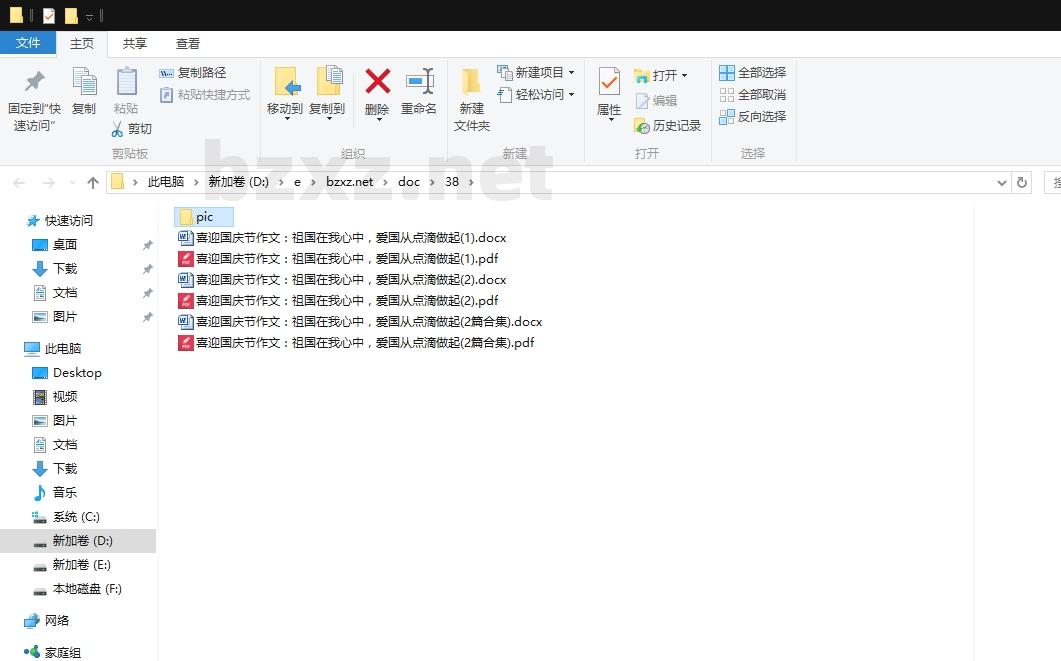This screenshot has width=1061, height=661.
Task: Click the Paste clipboard icon
Action: [x=126, y=84]
